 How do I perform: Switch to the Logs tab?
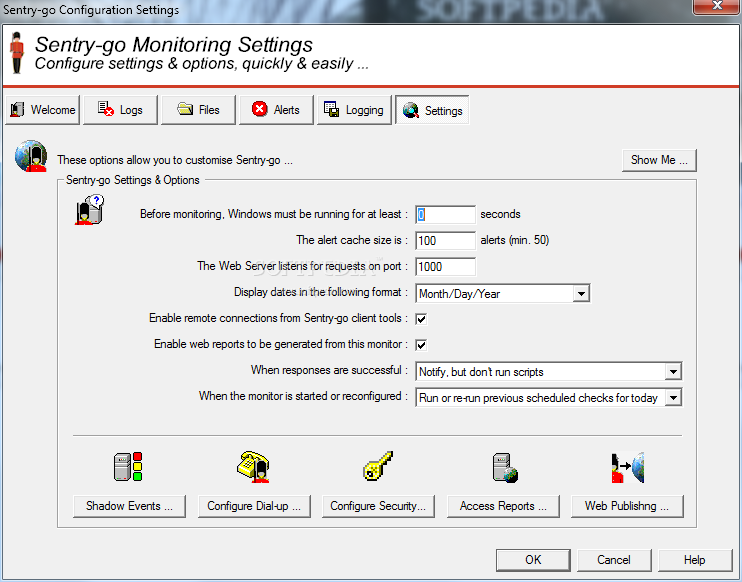120,110
